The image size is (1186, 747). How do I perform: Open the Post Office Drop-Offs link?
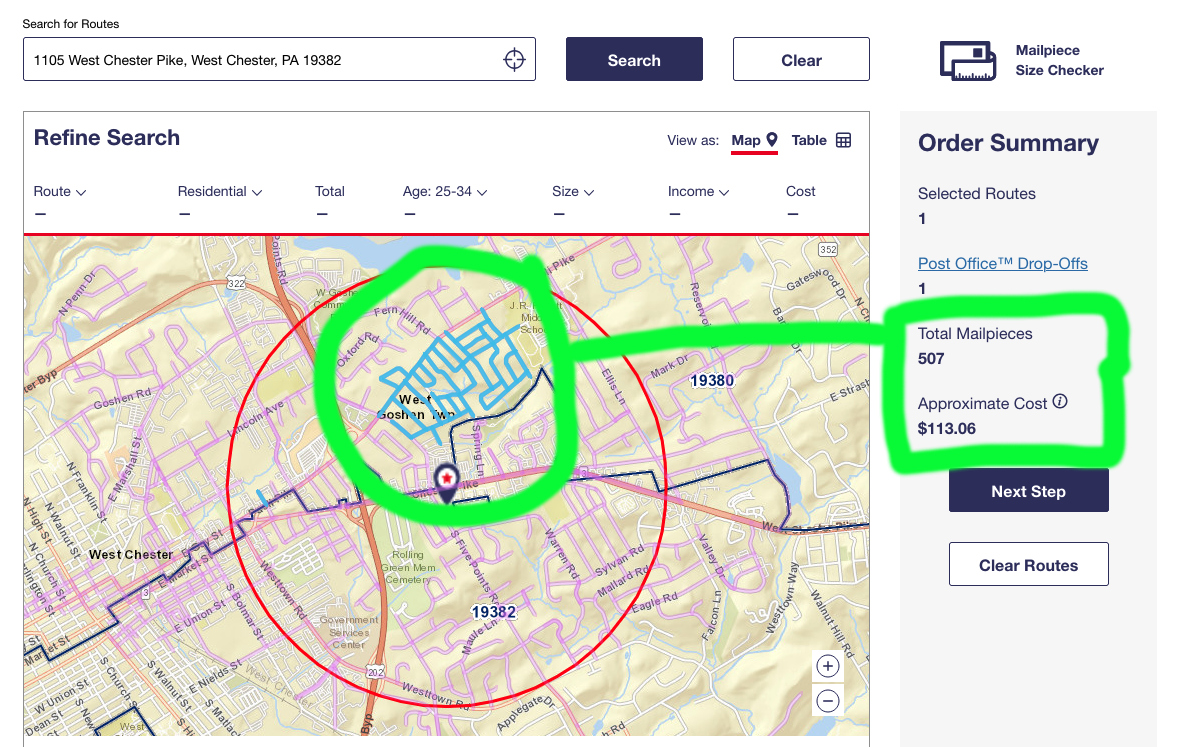[1002, 264]
